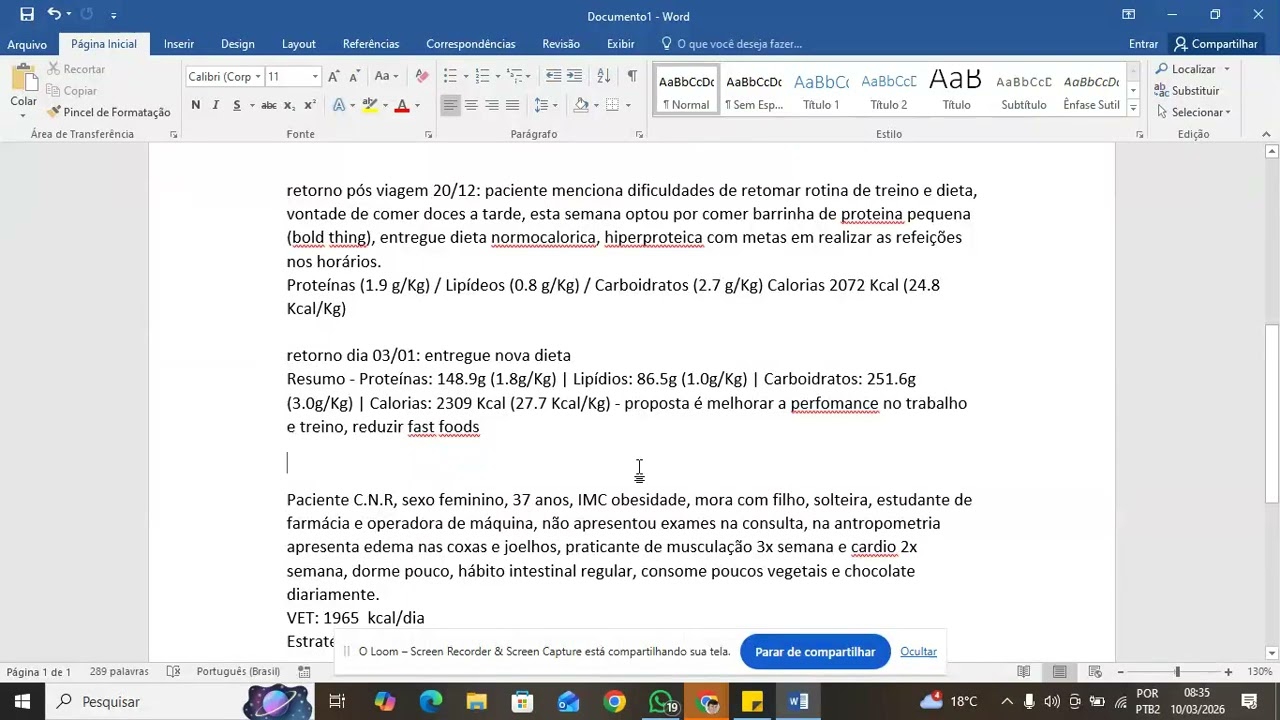The width and height of the screenshot is (1280, 720).
Task: Switch to Read Mode view icon
Action: [x=1024, y=671]
